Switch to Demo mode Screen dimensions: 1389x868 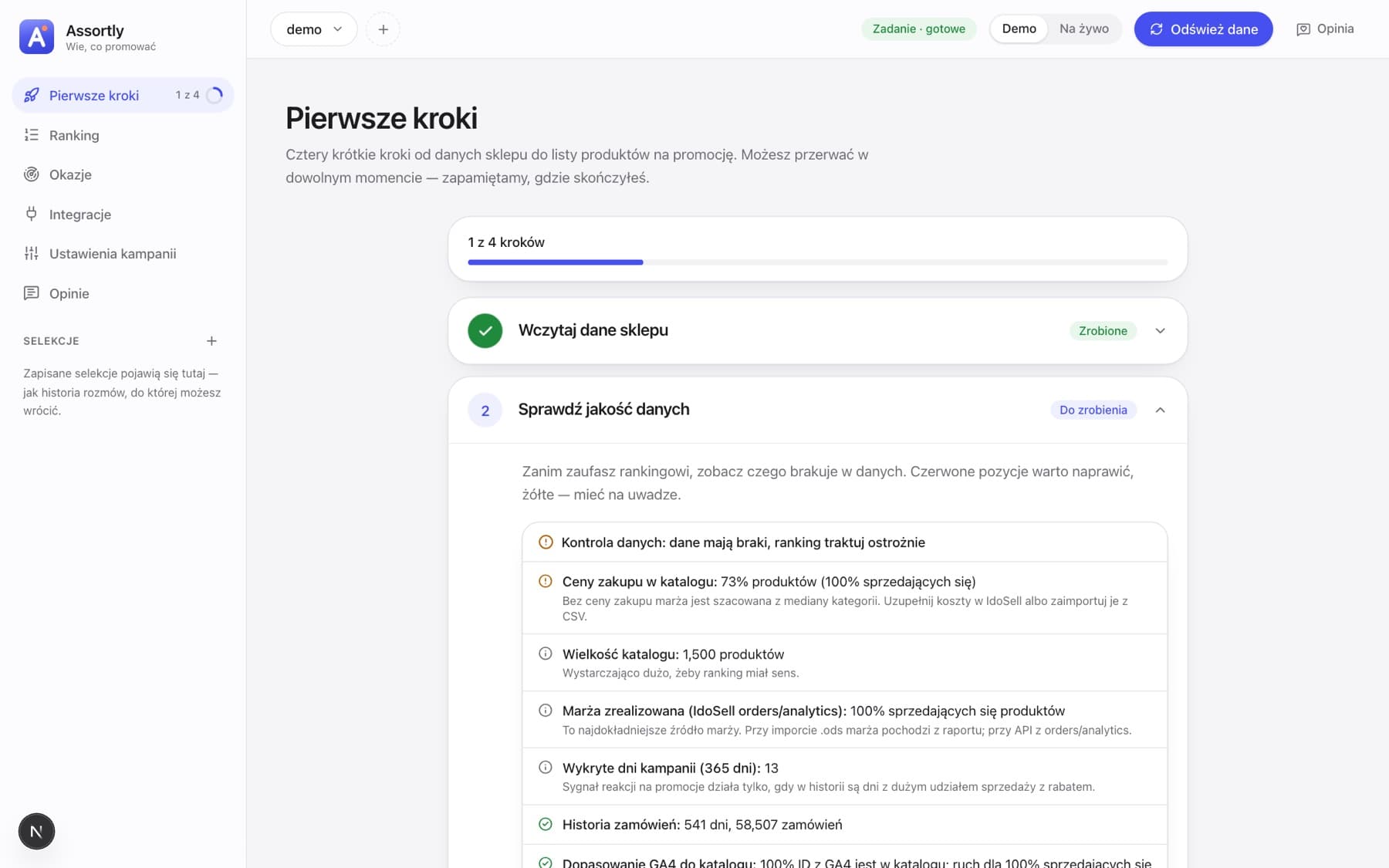tap(1019, 29)
